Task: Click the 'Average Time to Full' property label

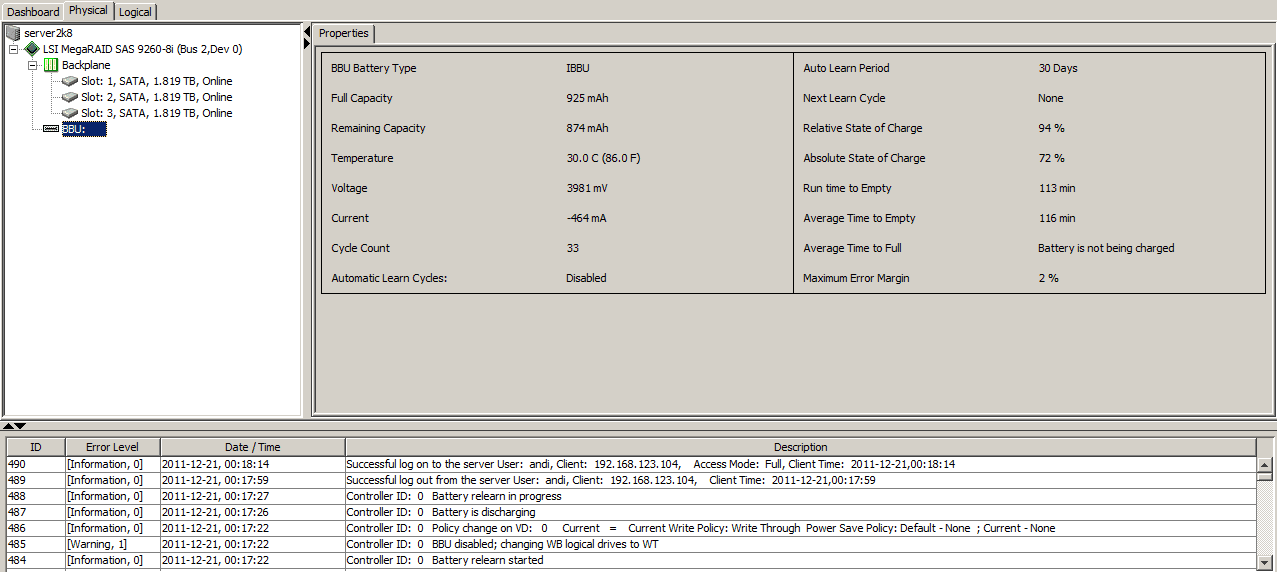Action: tap(852, 248)
